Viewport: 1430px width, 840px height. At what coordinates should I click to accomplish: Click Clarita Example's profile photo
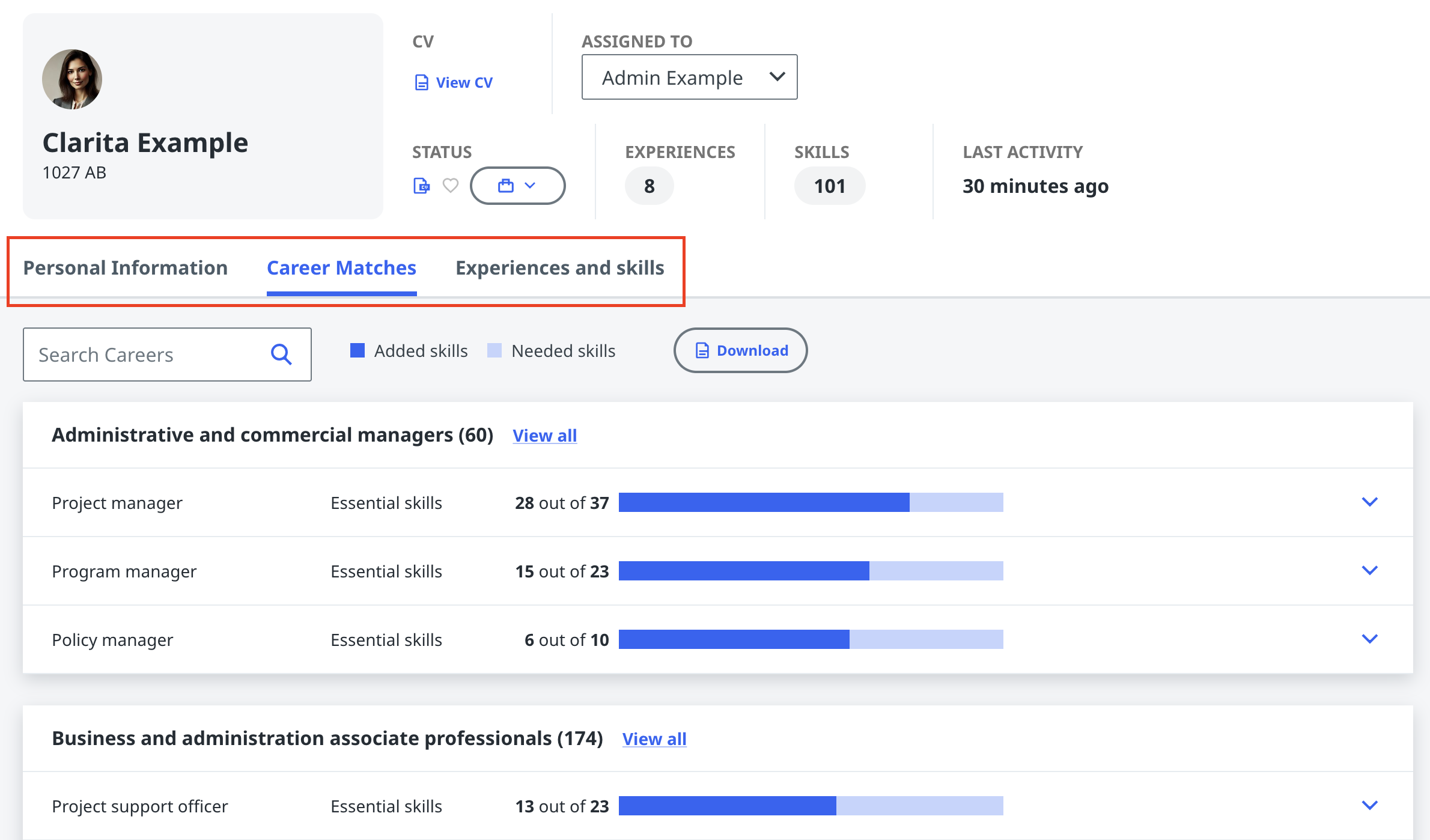click(72, 79)
